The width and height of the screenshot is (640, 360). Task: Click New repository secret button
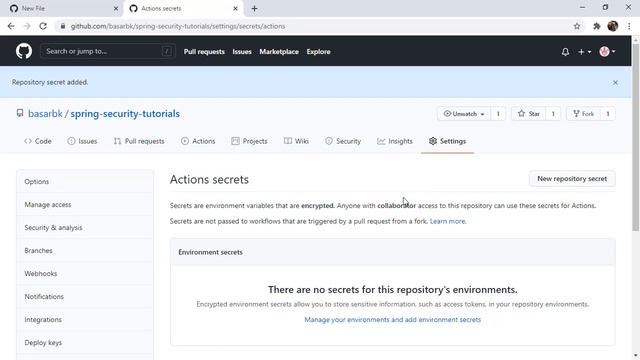572,179
